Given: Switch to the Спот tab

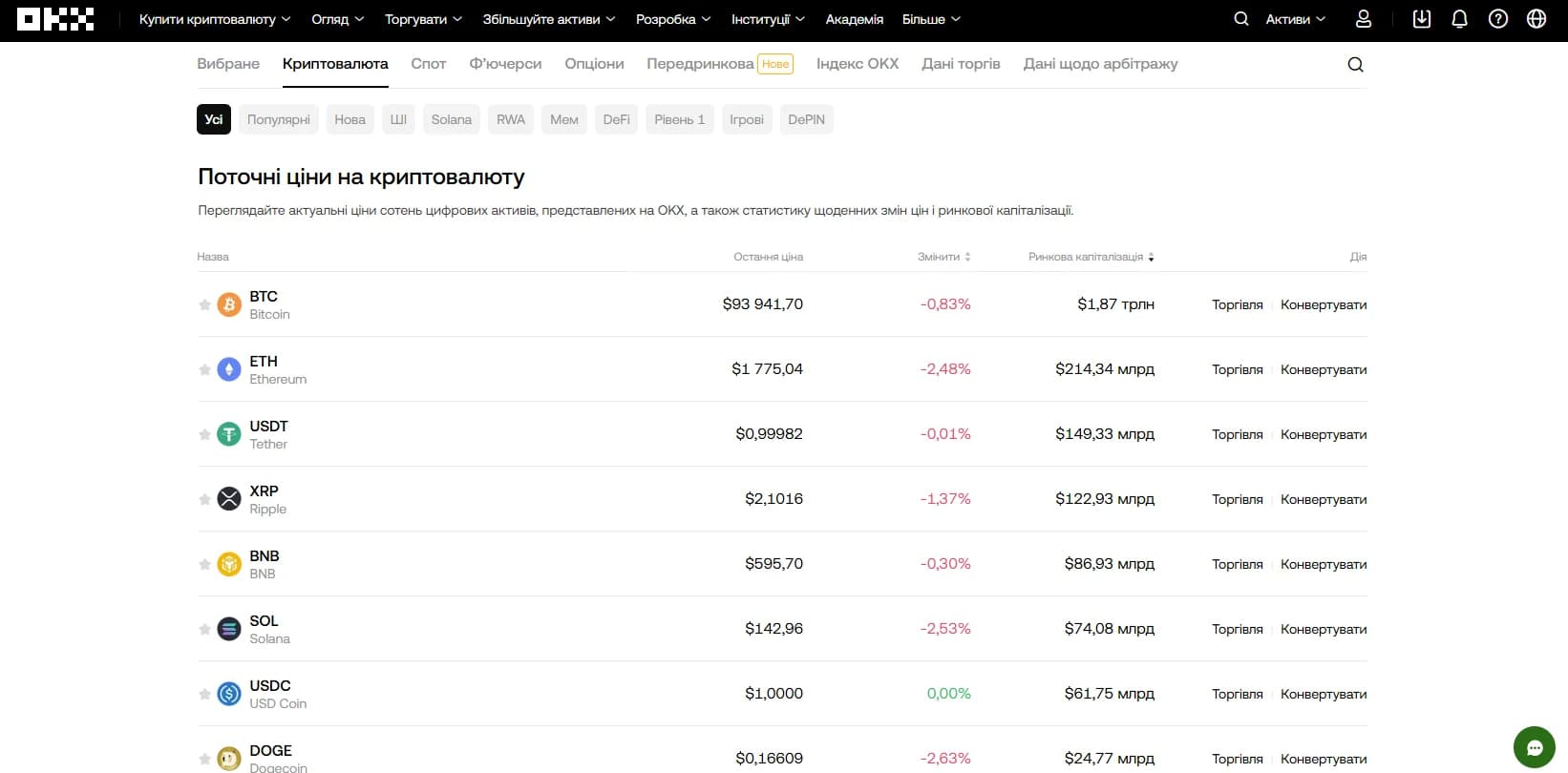Looking at the screenshot, I should [429, 64].
